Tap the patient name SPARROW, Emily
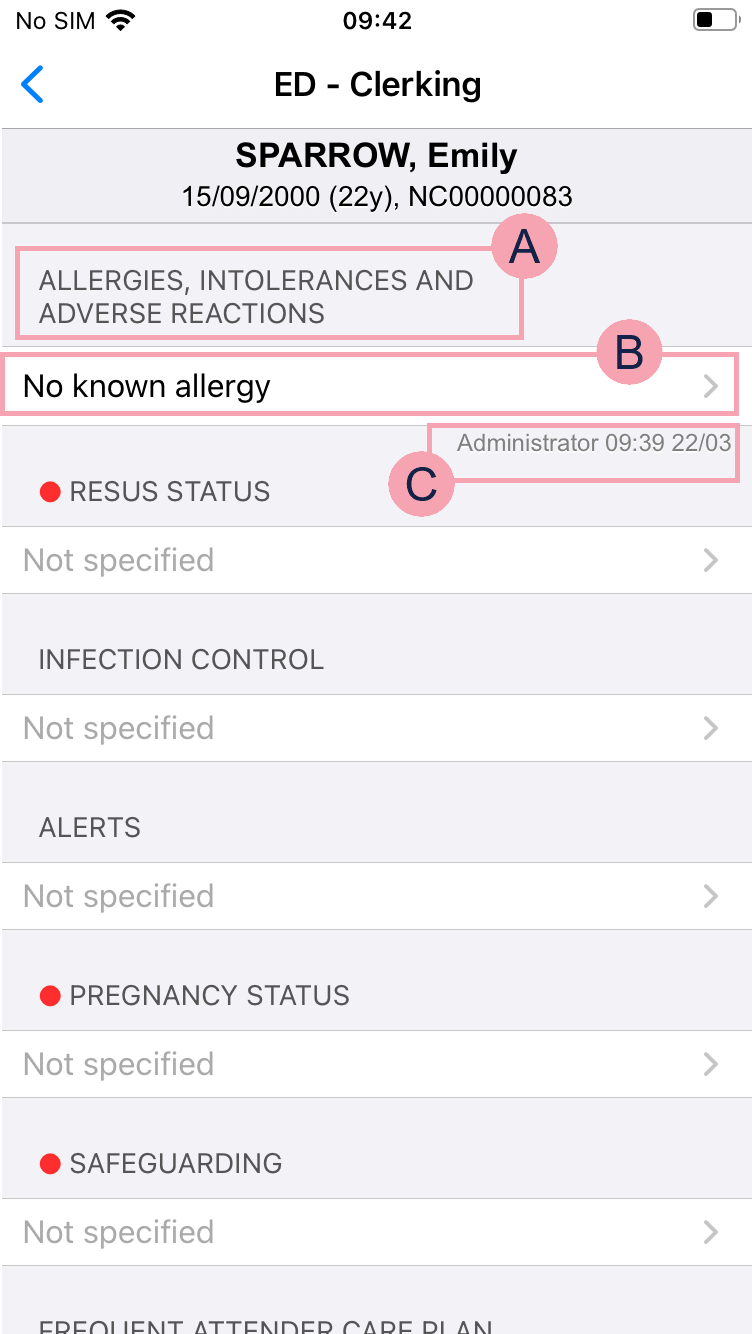This screenshot has width=752, height=1334. click(376, 156)
